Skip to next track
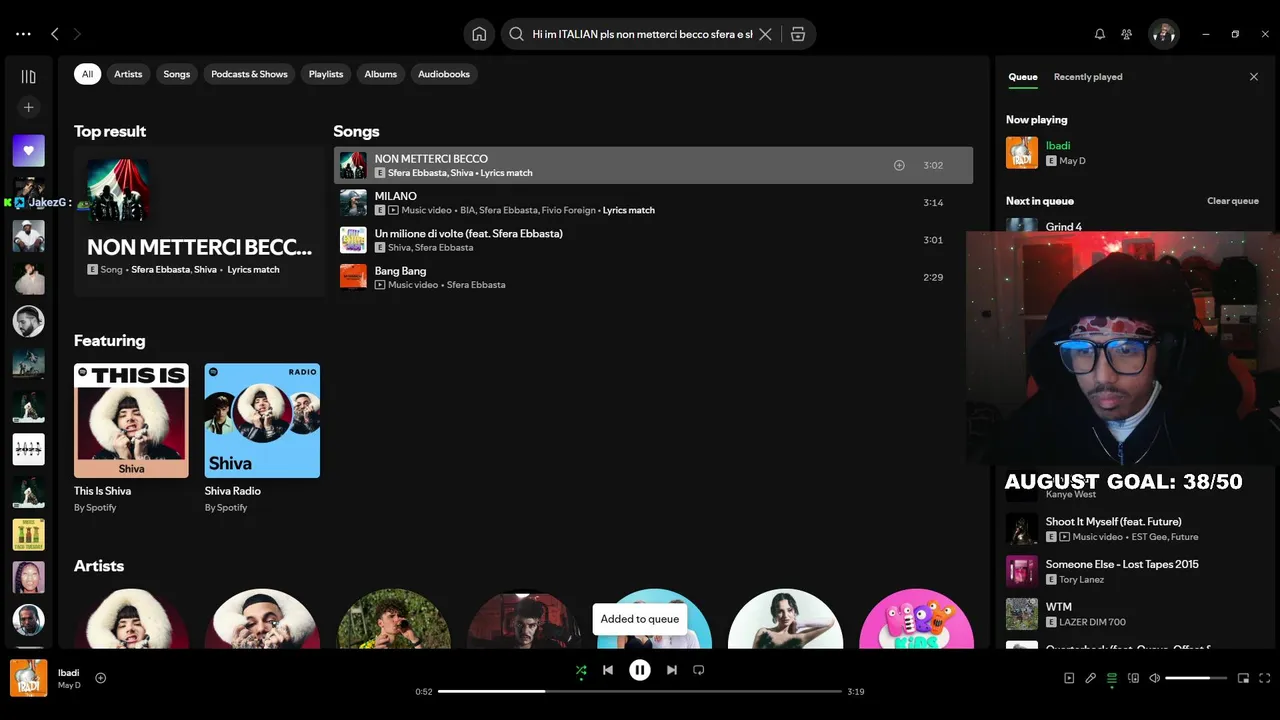Image resolution: width=1280 pixels, height=720 pixels. 672,670
